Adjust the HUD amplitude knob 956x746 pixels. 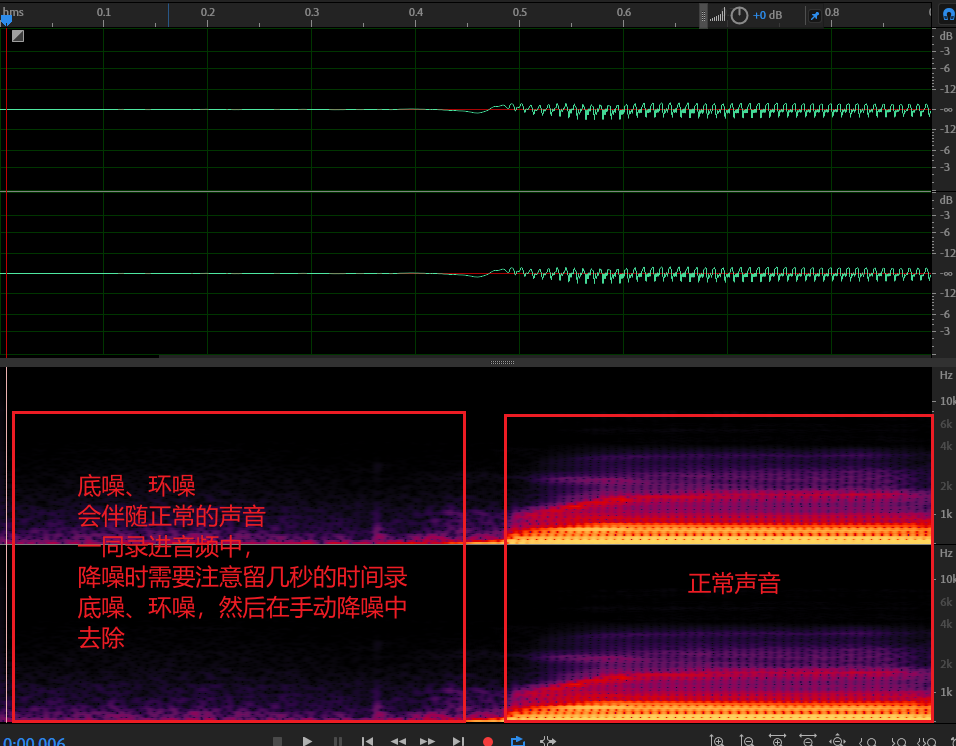[739, 15]
